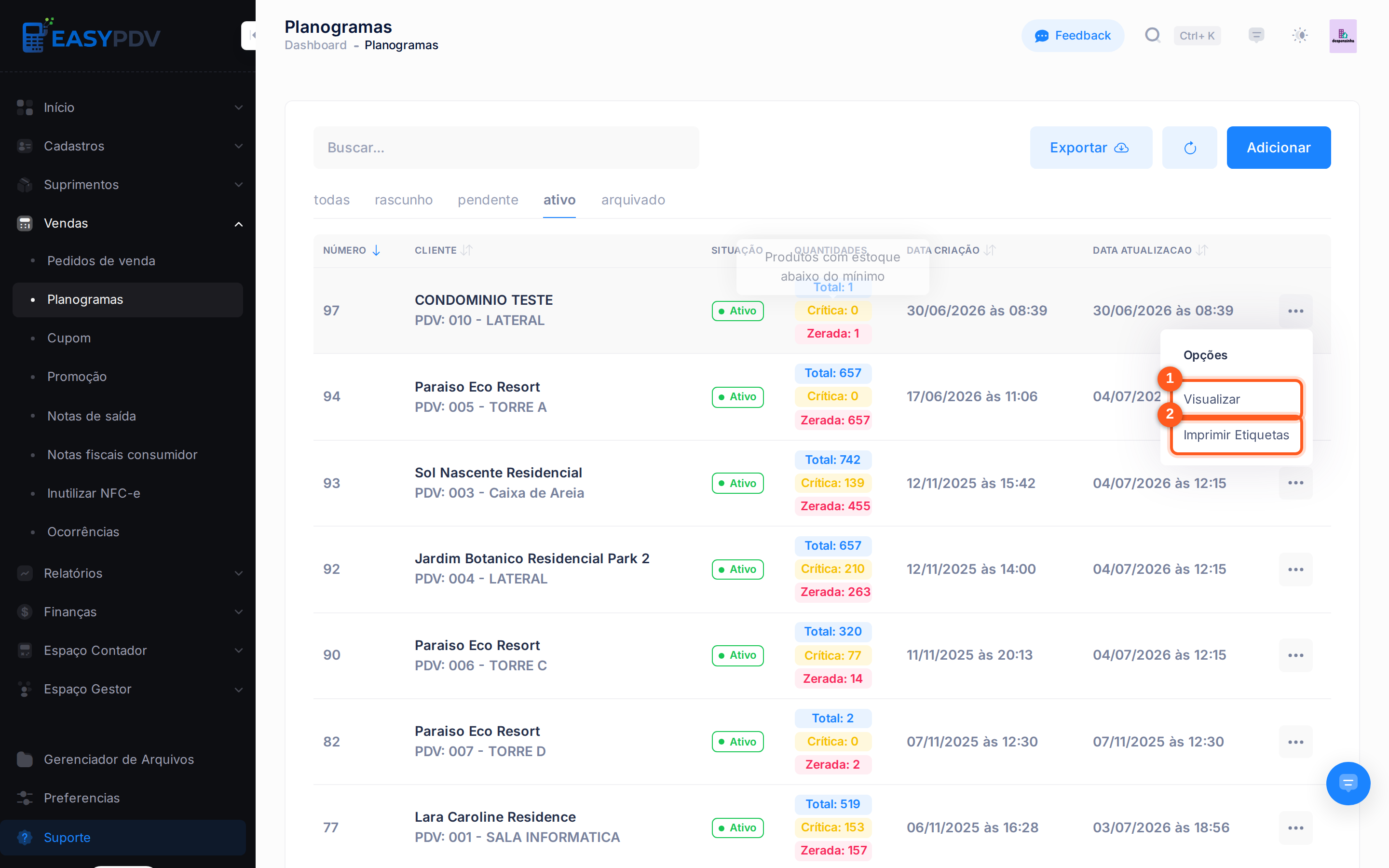Click the Ctrl+K shortcut badge

pyautogui.click(x=1197, y=36)
